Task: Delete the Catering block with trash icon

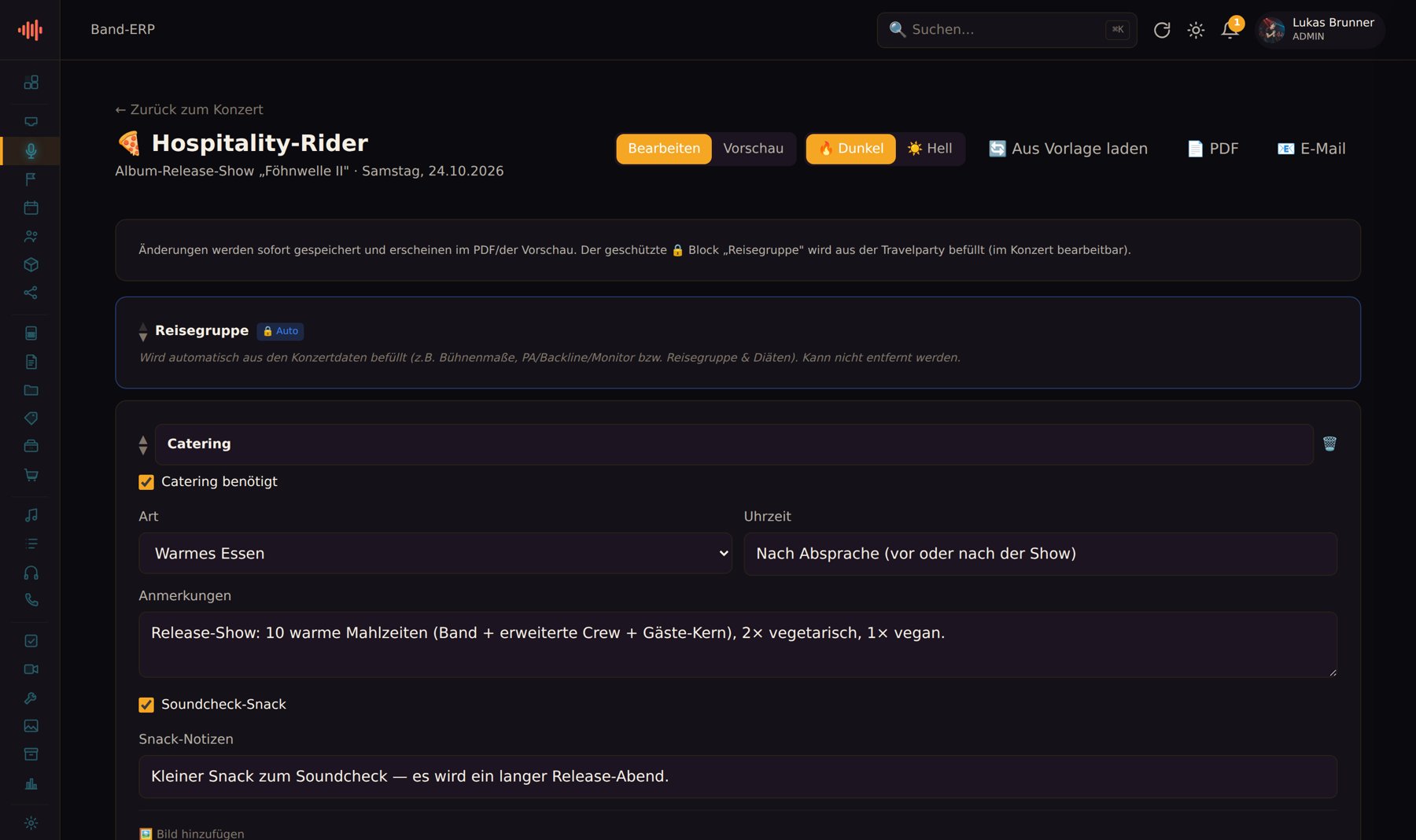Action: click(1329, 444)
